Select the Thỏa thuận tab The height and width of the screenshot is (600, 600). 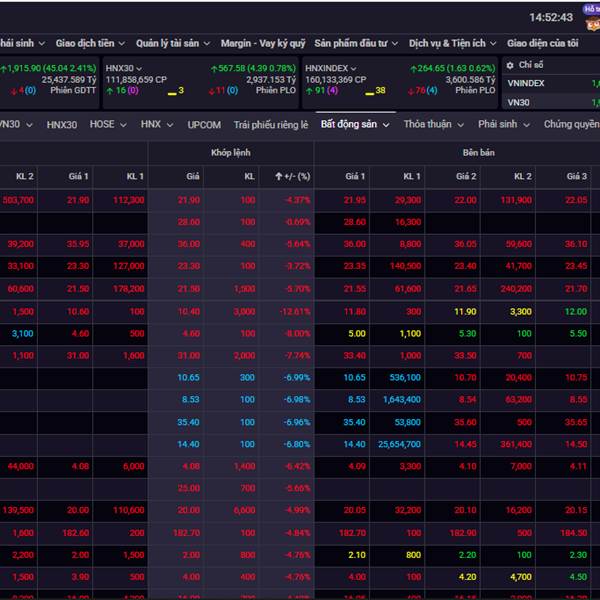point(433,125)
